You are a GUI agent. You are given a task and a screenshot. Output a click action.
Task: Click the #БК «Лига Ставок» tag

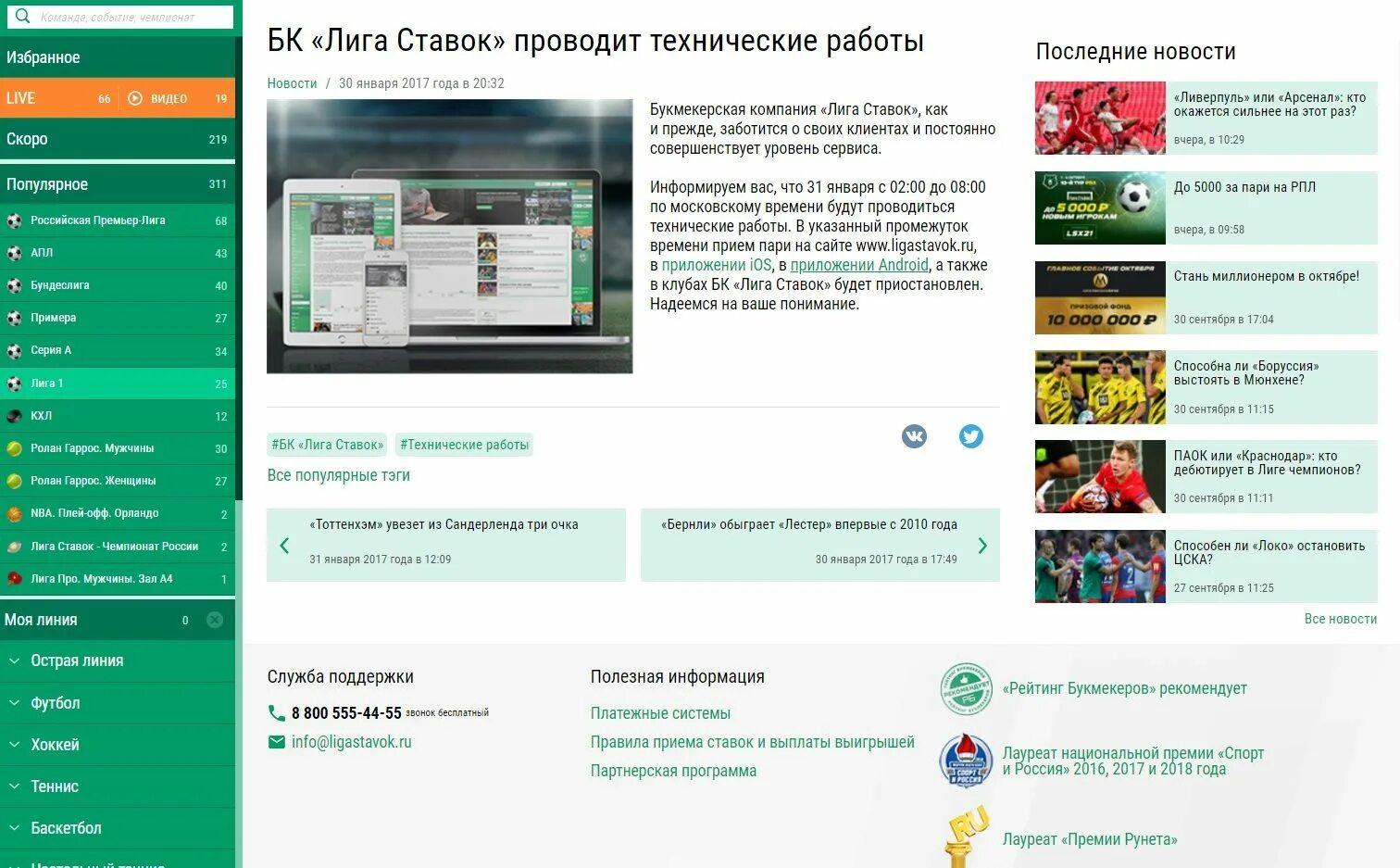click(328, 445)
